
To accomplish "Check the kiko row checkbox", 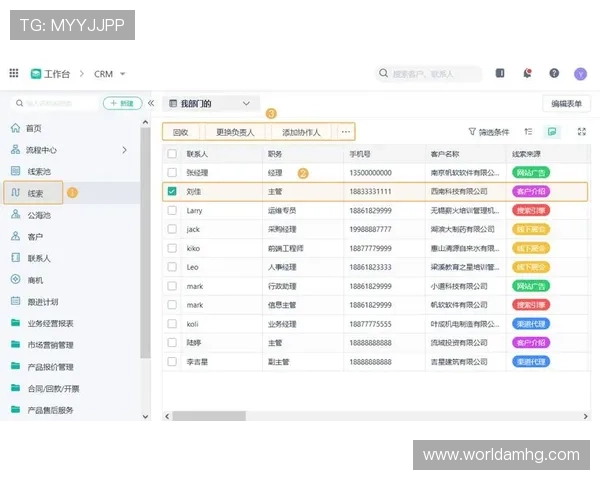I will (x=172, y=248).
